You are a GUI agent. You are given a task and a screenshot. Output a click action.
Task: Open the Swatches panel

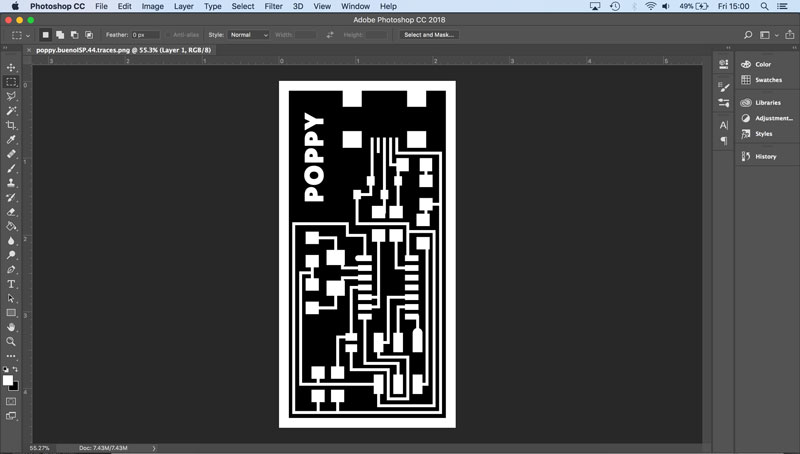[766, 80]
